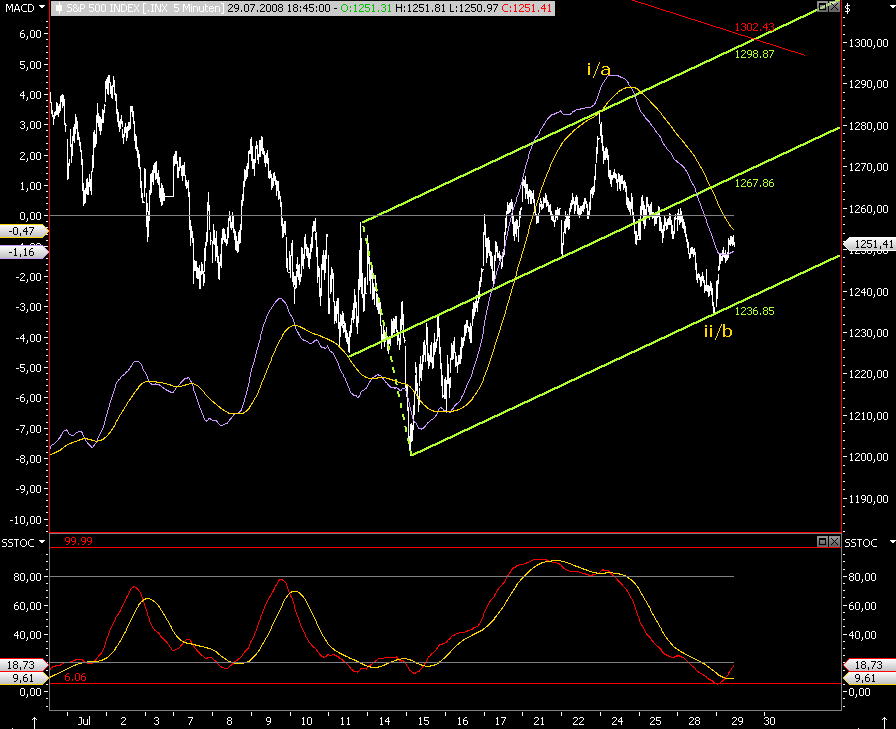This screenshot has width=896, height=729.
Task: Open the right SSTOC axis dropdown
Action: pos(892,542)
